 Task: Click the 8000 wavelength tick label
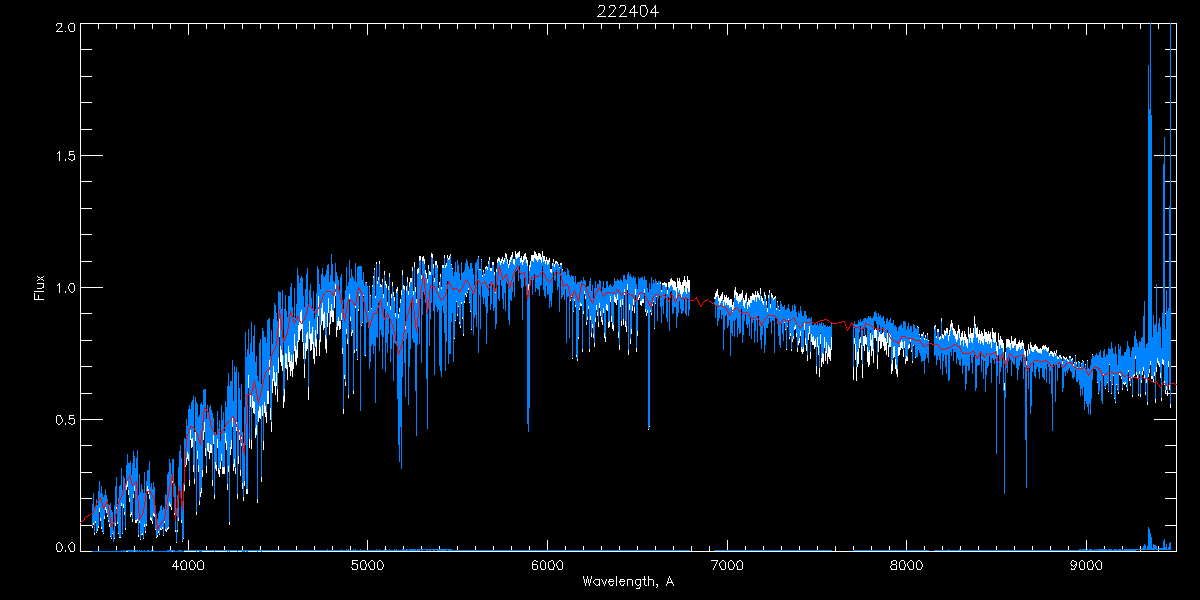tap(907, 565)
